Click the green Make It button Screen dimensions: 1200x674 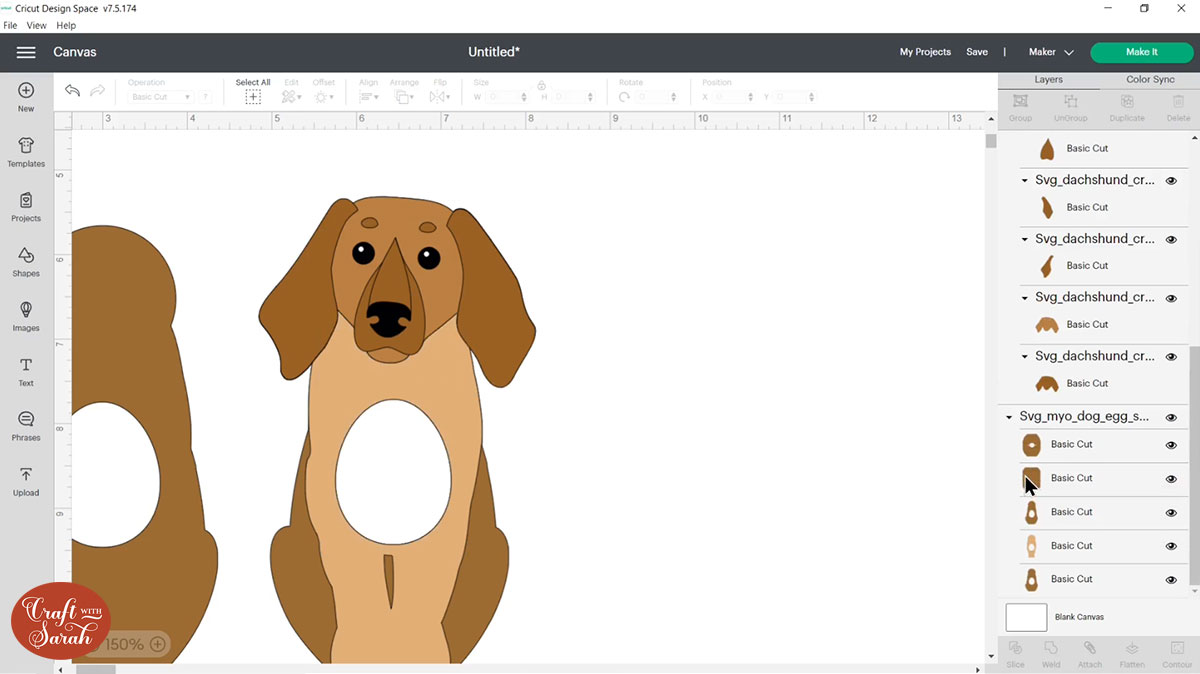1141,52
